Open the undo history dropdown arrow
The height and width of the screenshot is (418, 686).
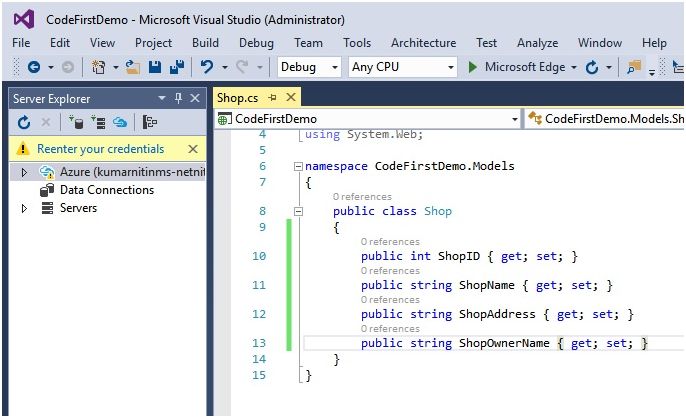[224, 67]
